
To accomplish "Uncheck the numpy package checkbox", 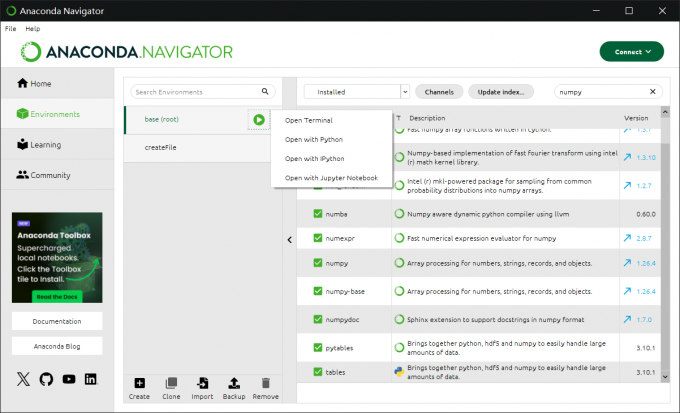I will (x=318, y=263).
